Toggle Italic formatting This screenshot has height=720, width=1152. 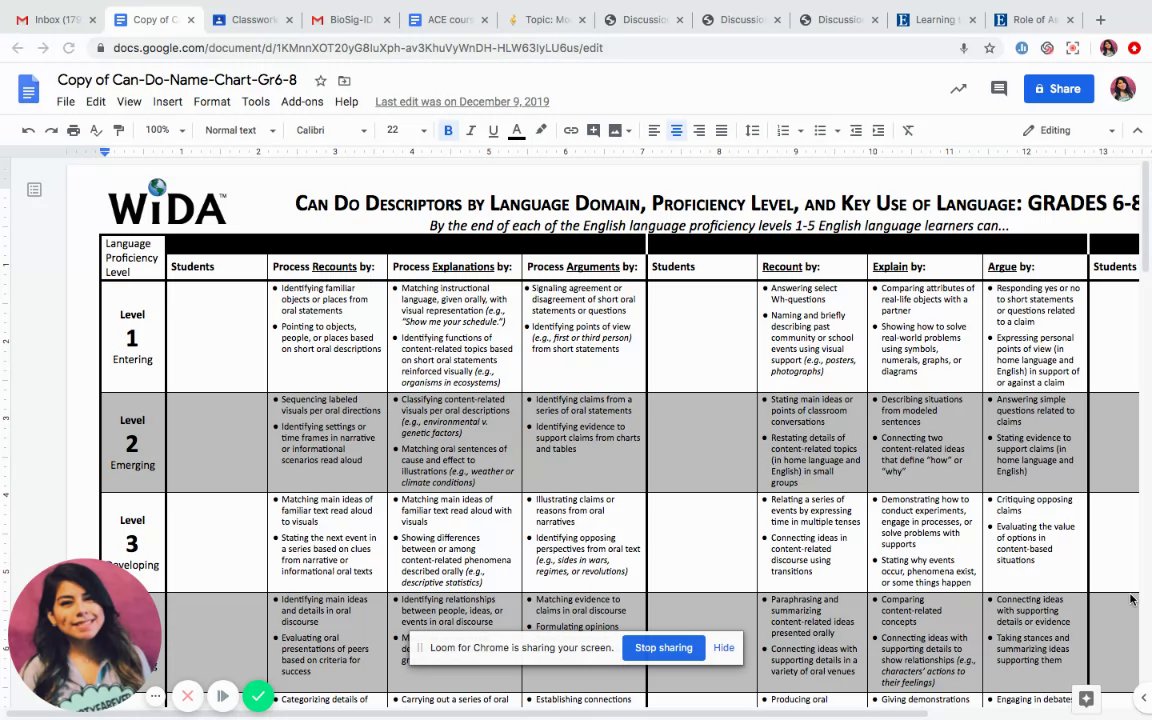click(x=471, y=130)
